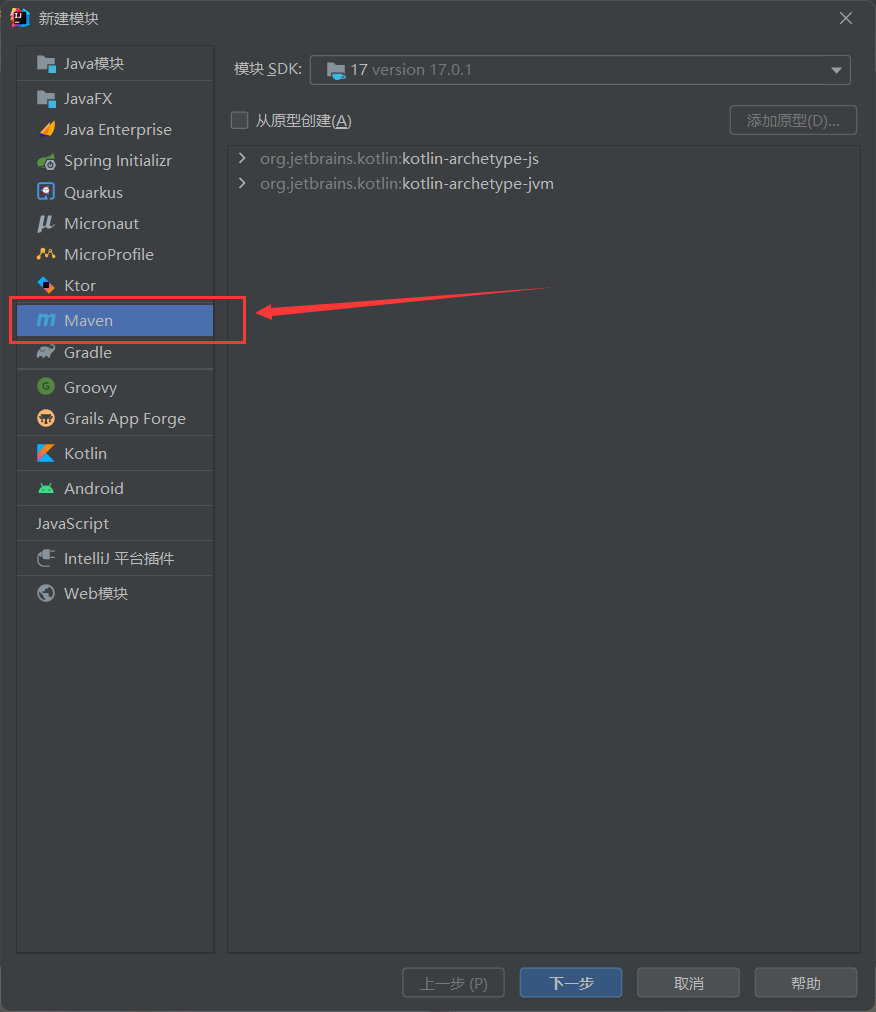The height and width of the screenshot is (1012, 876).
Task: Select the Grails App Forge label text
Action: click(125, 418)
